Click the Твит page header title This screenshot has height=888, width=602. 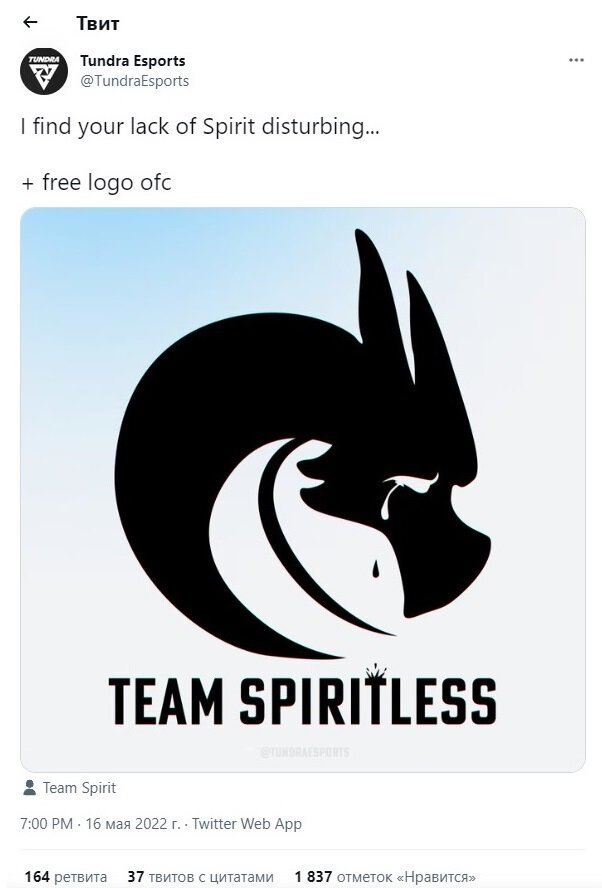97,23
